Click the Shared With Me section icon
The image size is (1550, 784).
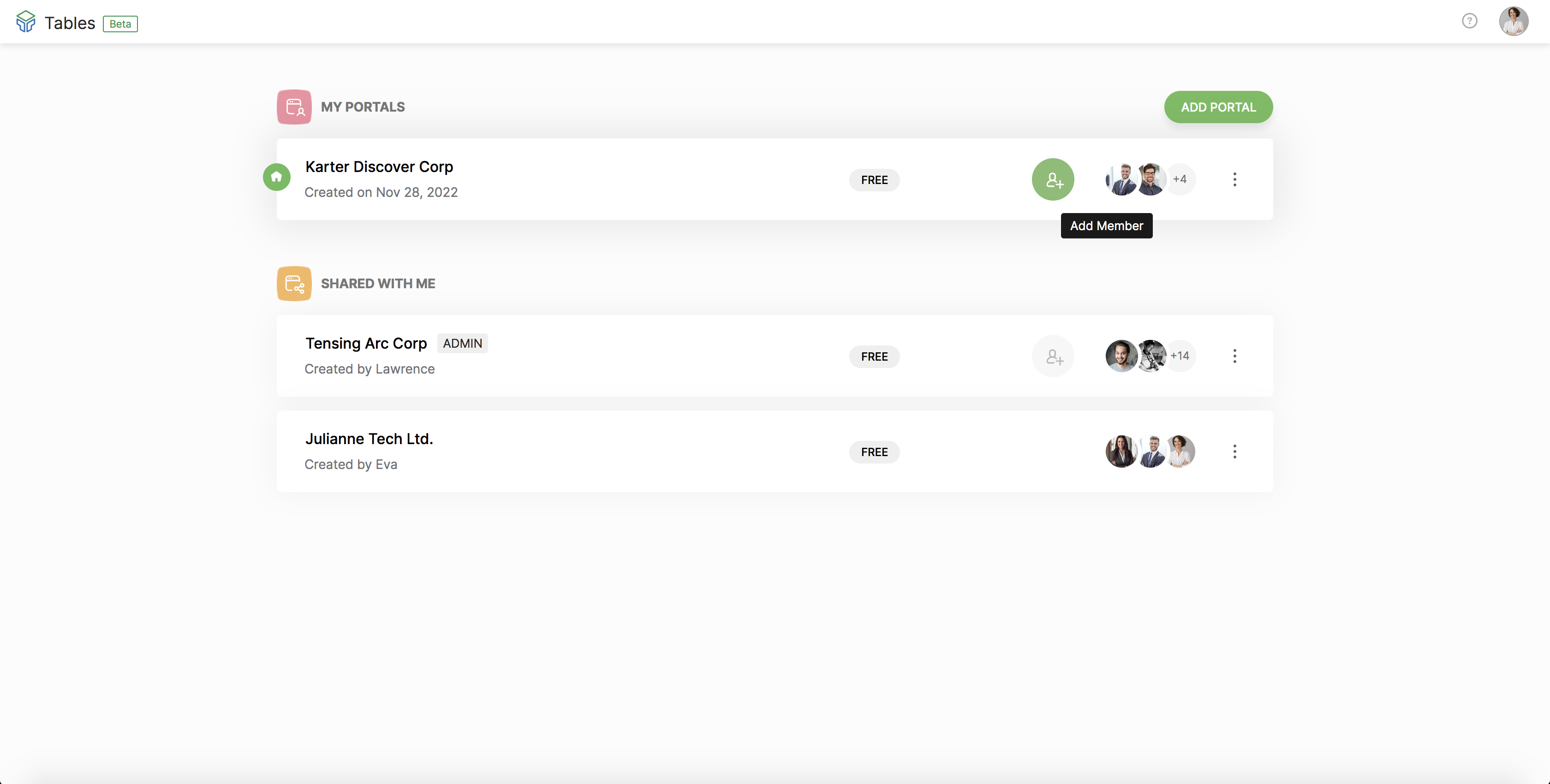tap(294, 284)
